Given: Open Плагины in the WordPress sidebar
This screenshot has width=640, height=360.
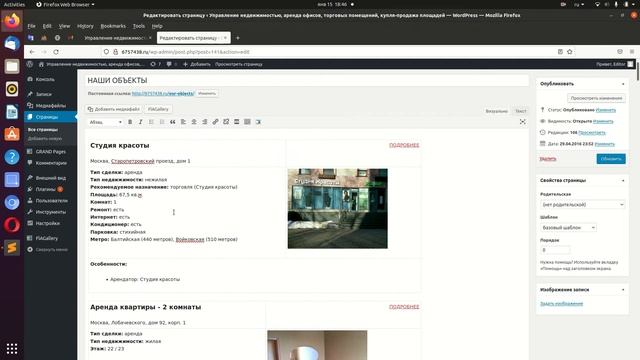Looking at the screenshot, I should [45, 189].
